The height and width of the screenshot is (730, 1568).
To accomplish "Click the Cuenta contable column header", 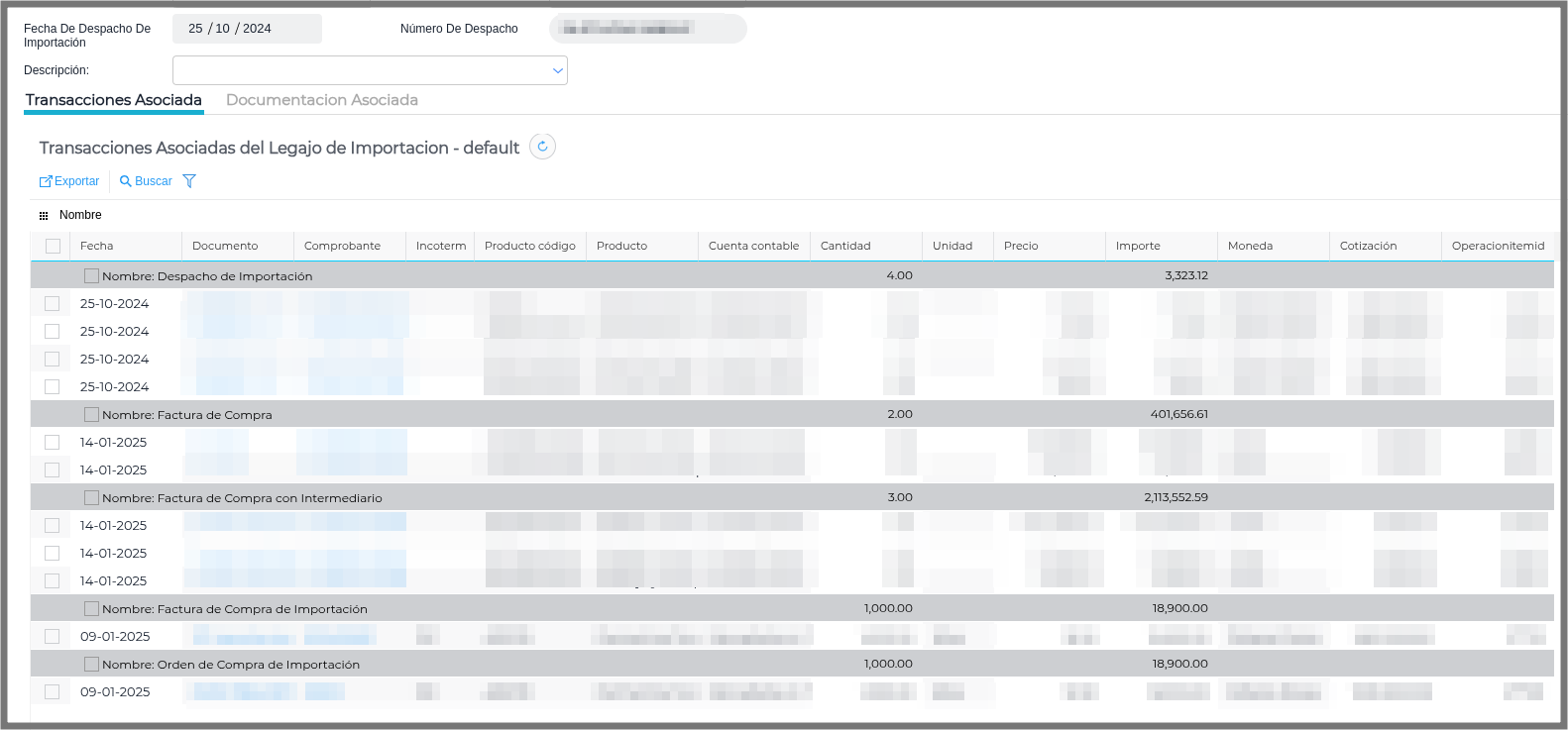I will 753,246.
